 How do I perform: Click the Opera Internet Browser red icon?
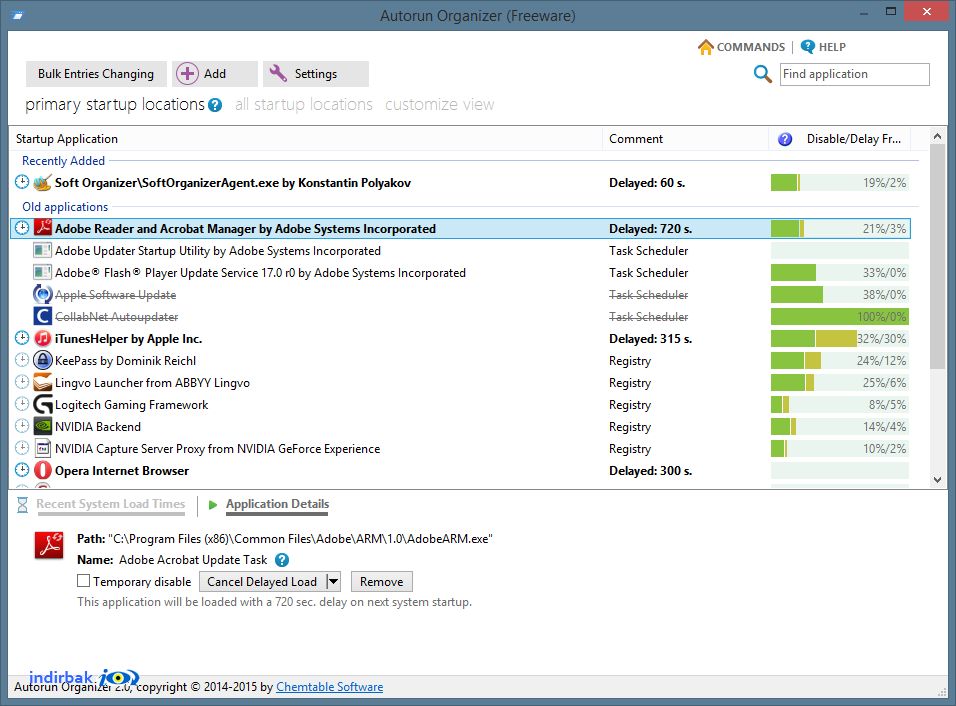pyautogui.click(x=42, y=470)
